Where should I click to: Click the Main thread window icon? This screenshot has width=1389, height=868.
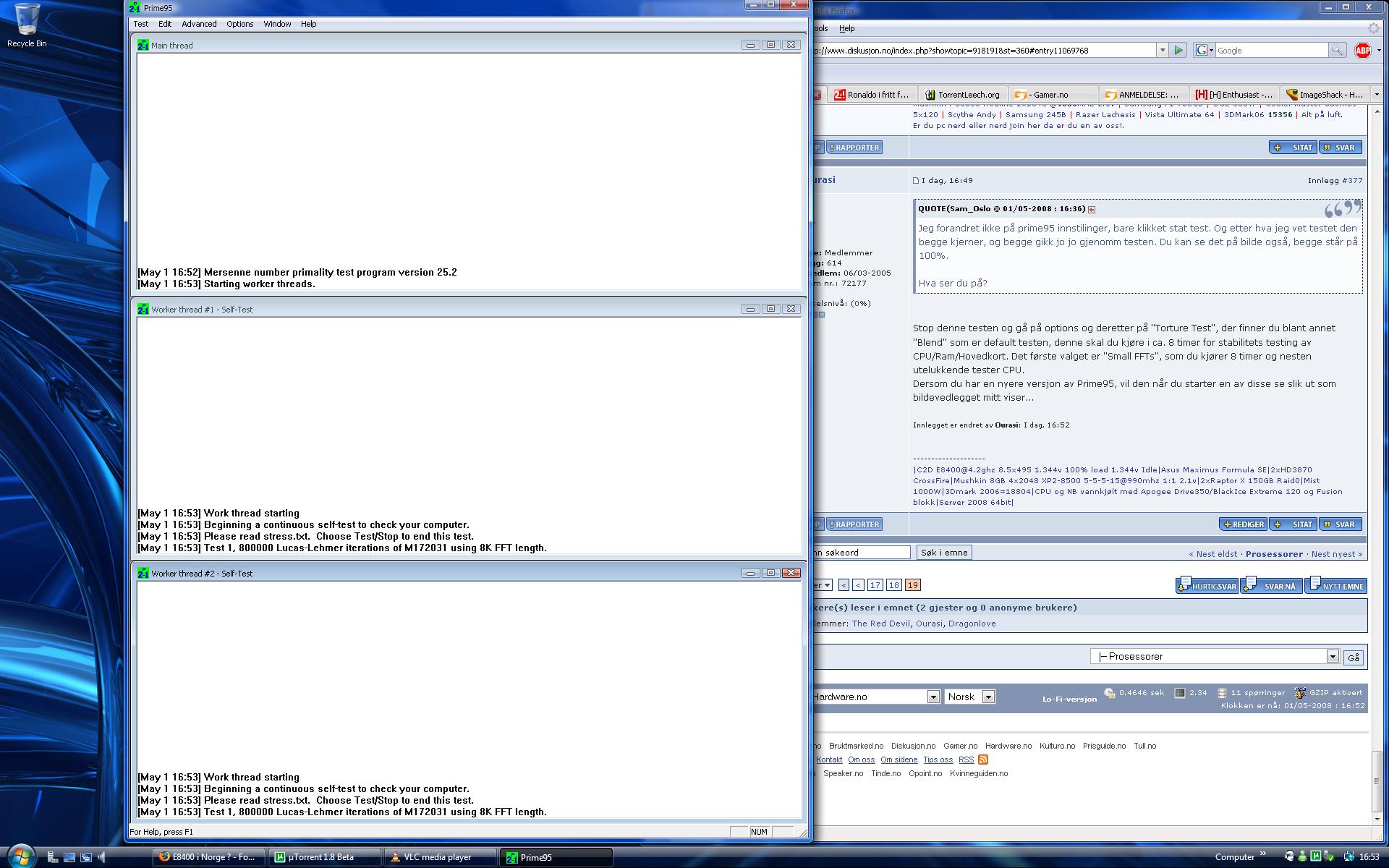point(143,45)
